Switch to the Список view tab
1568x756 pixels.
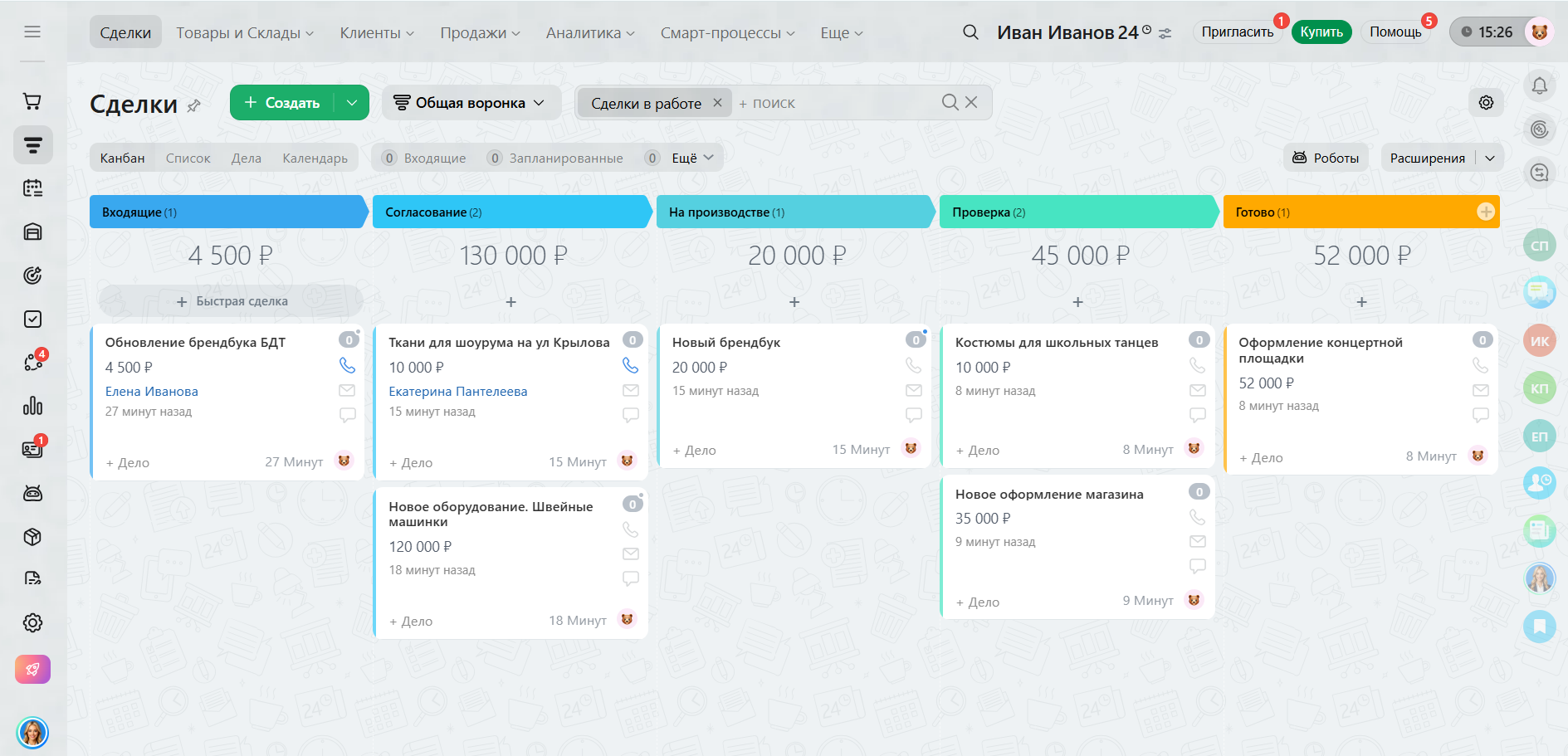[188, 158]
